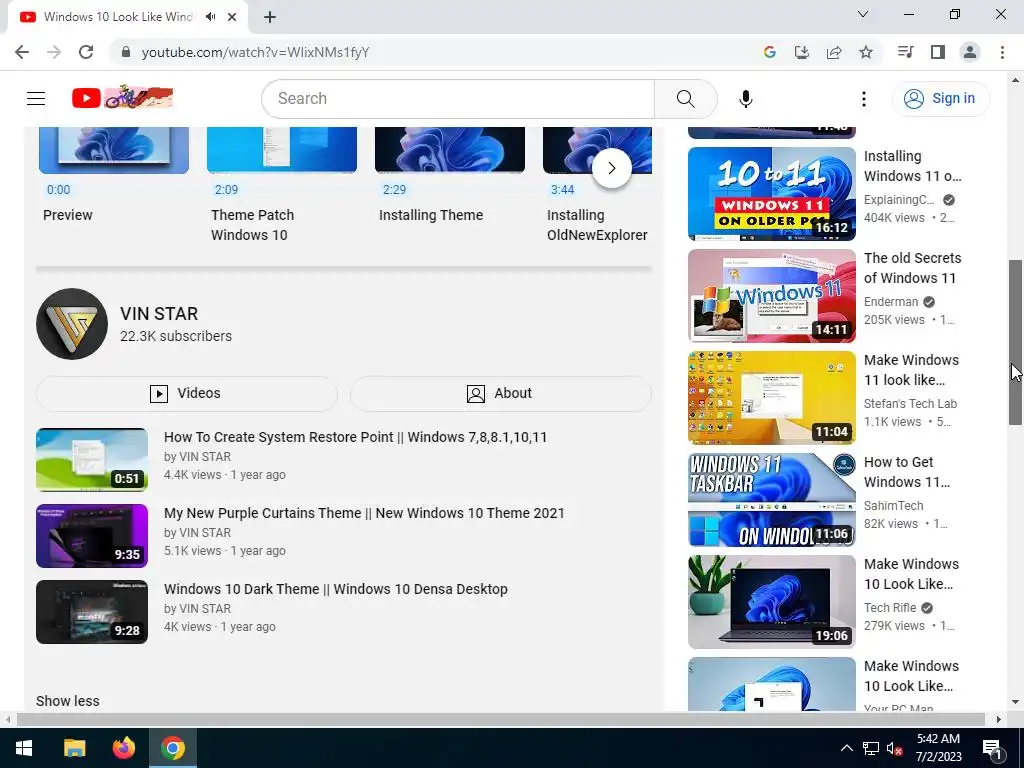Viewport: 1024px width, 768px height.
Task: Click the Sign in button
Action: (x=940, y=99)
